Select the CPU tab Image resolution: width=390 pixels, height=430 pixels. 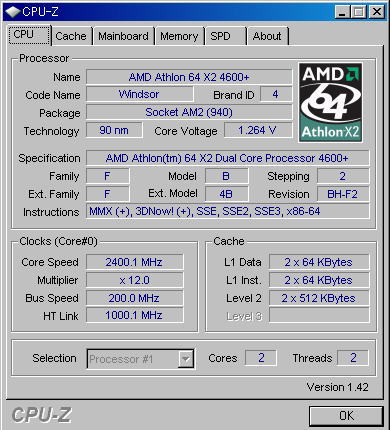[x=29, y=35]
